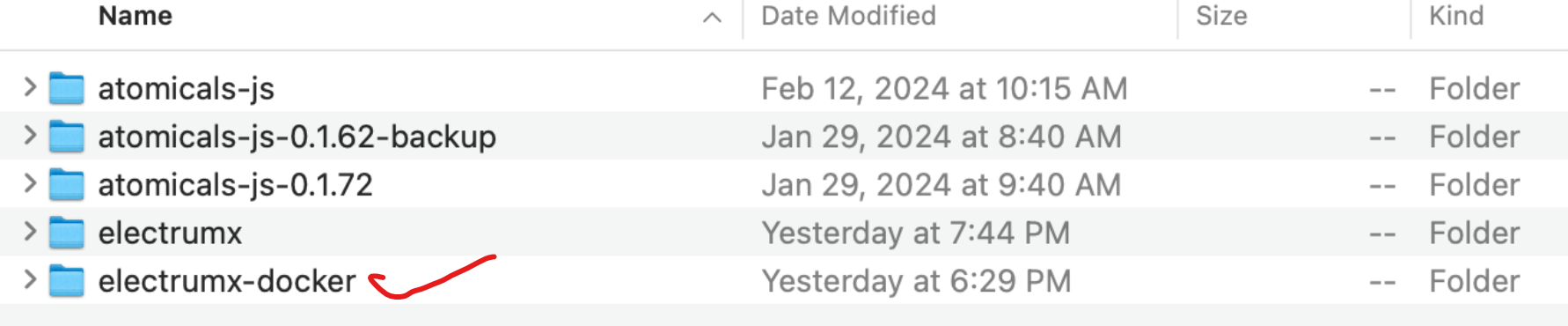Click the Feb 12, 2024 date entry
This screenshot has width=1568, height=326.
[944, 88]
